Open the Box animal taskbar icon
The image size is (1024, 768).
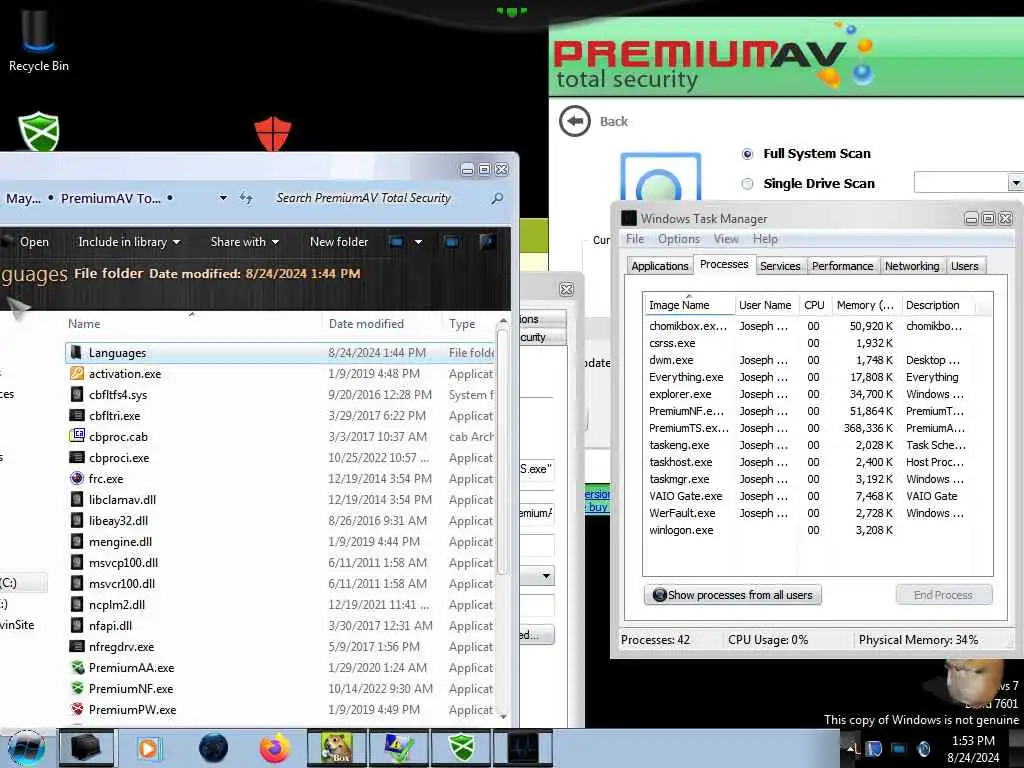tap(336, 748)
